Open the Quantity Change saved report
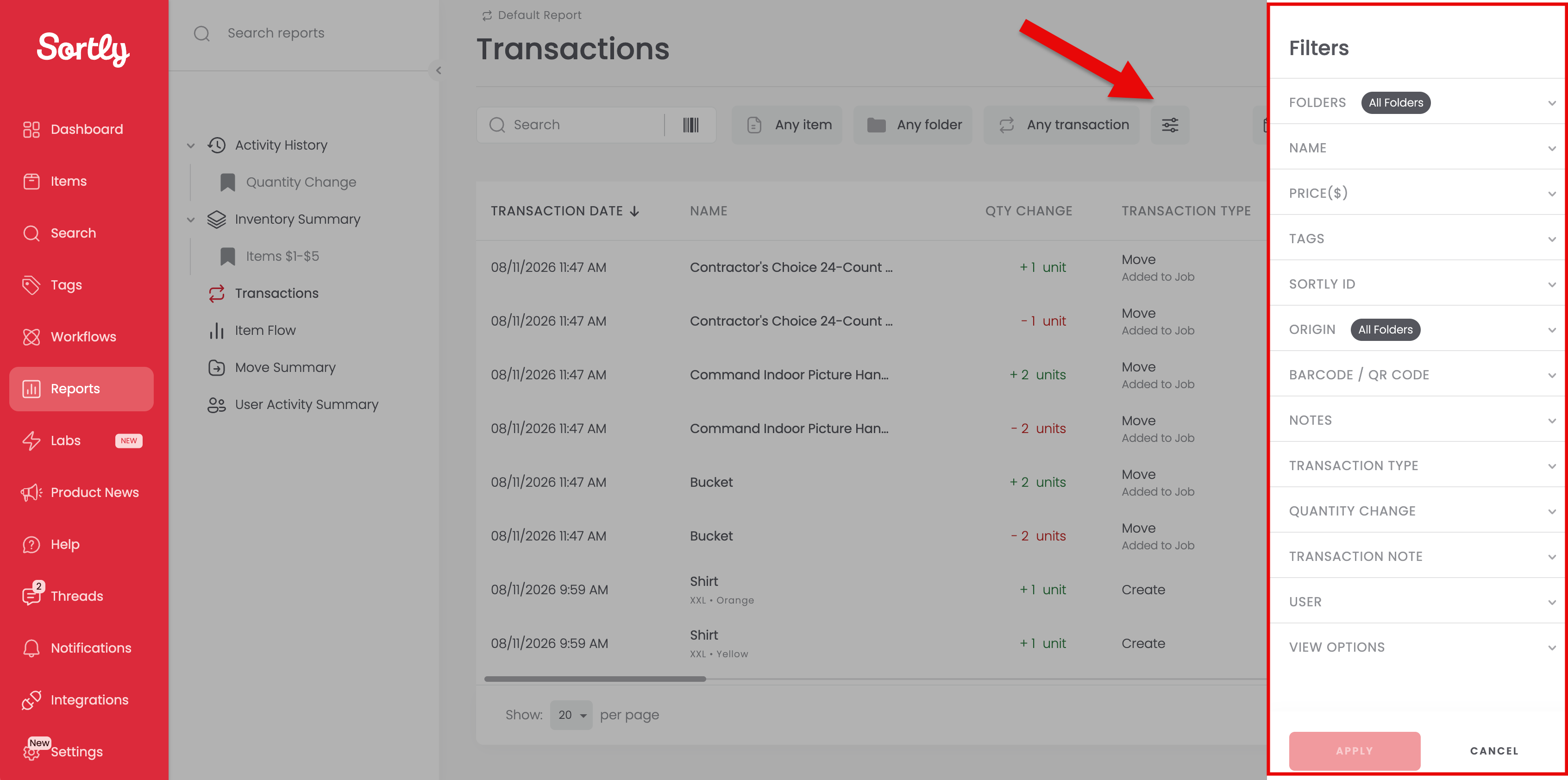 [301, 182]
